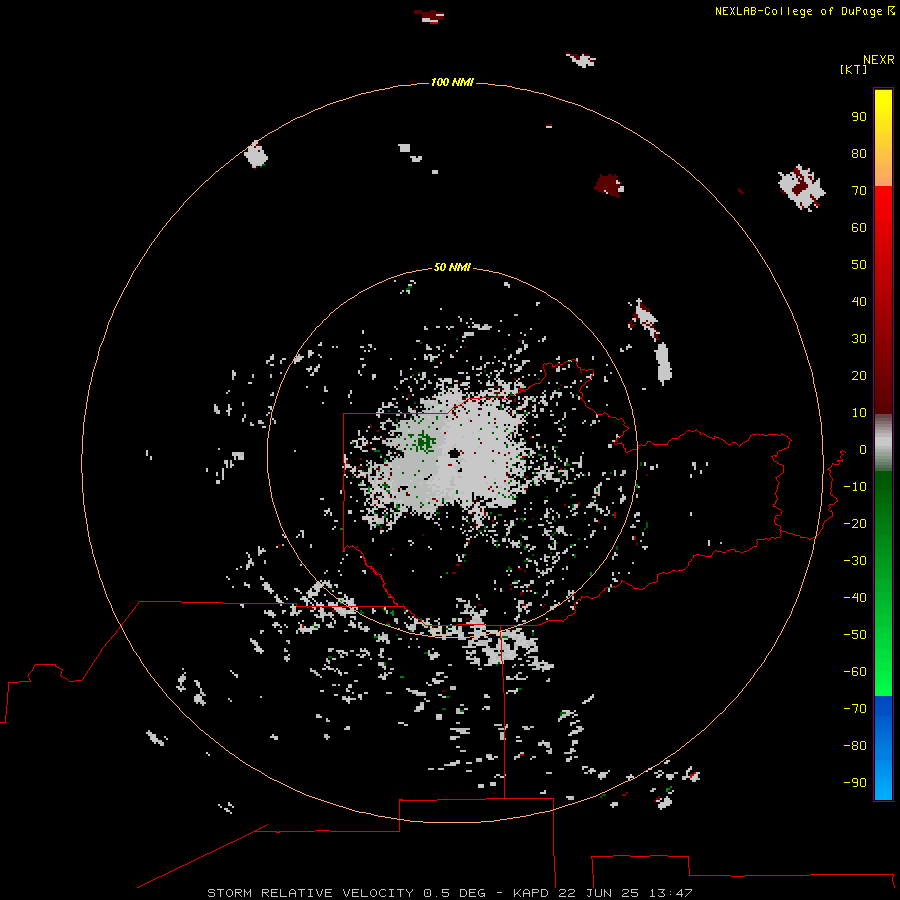Click the 20 knot scale label
This screenshot has height=900, width=900.
(859, 375)
